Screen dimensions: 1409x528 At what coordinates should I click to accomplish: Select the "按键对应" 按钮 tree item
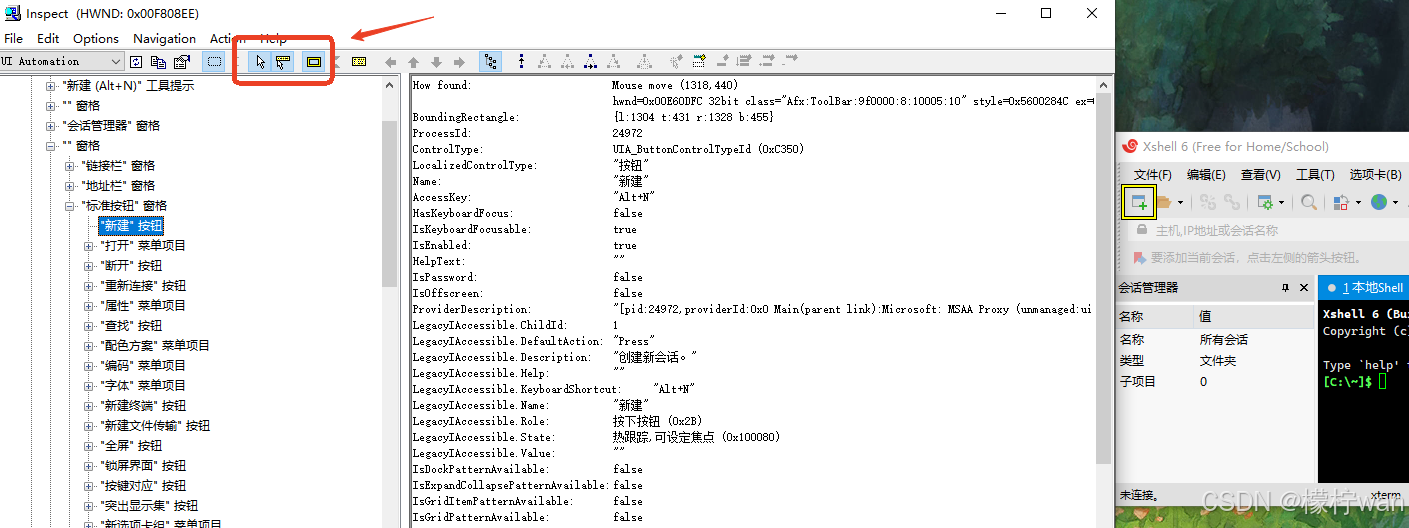[x=143, y=486]
